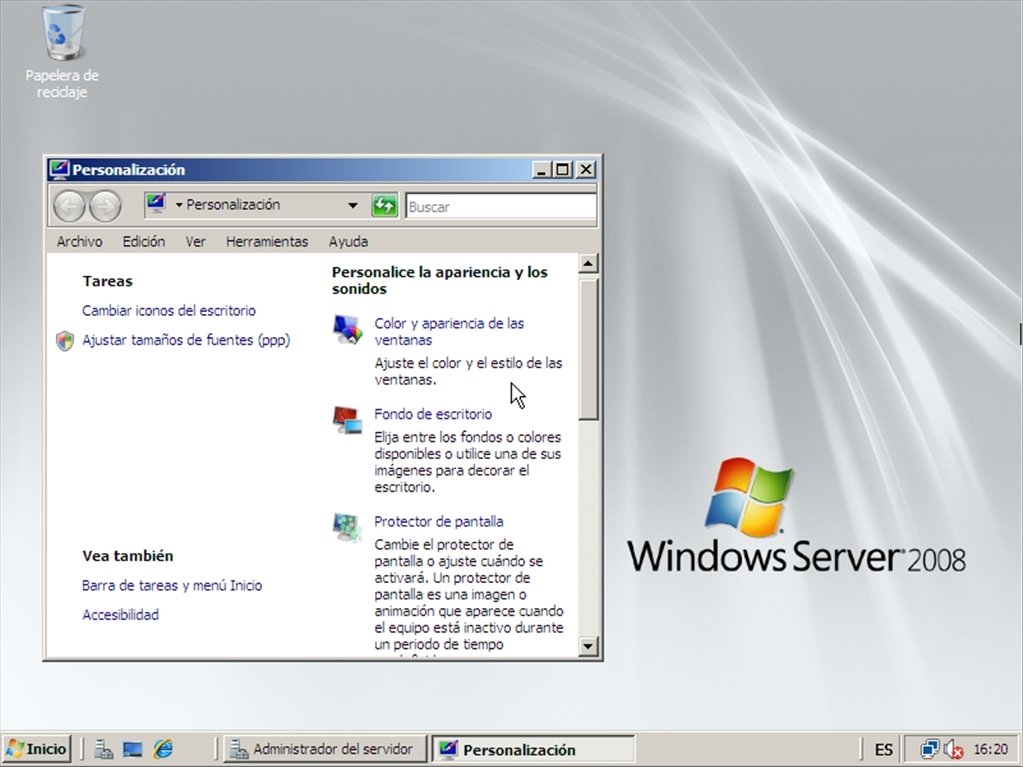Screen dimensions: 1023x767
Task: Click the network tray icon
Action: tap(930, 749)
